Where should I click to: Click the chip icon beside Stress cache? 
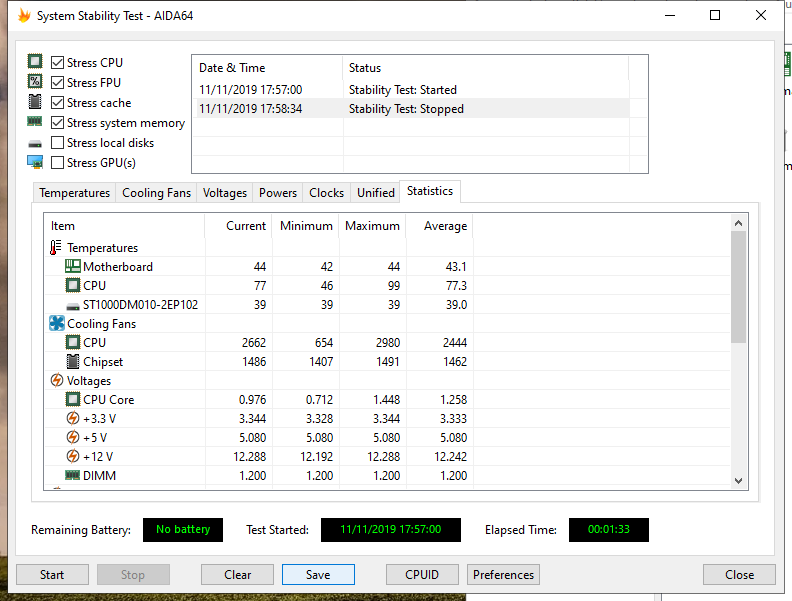[x=35, y=102]
